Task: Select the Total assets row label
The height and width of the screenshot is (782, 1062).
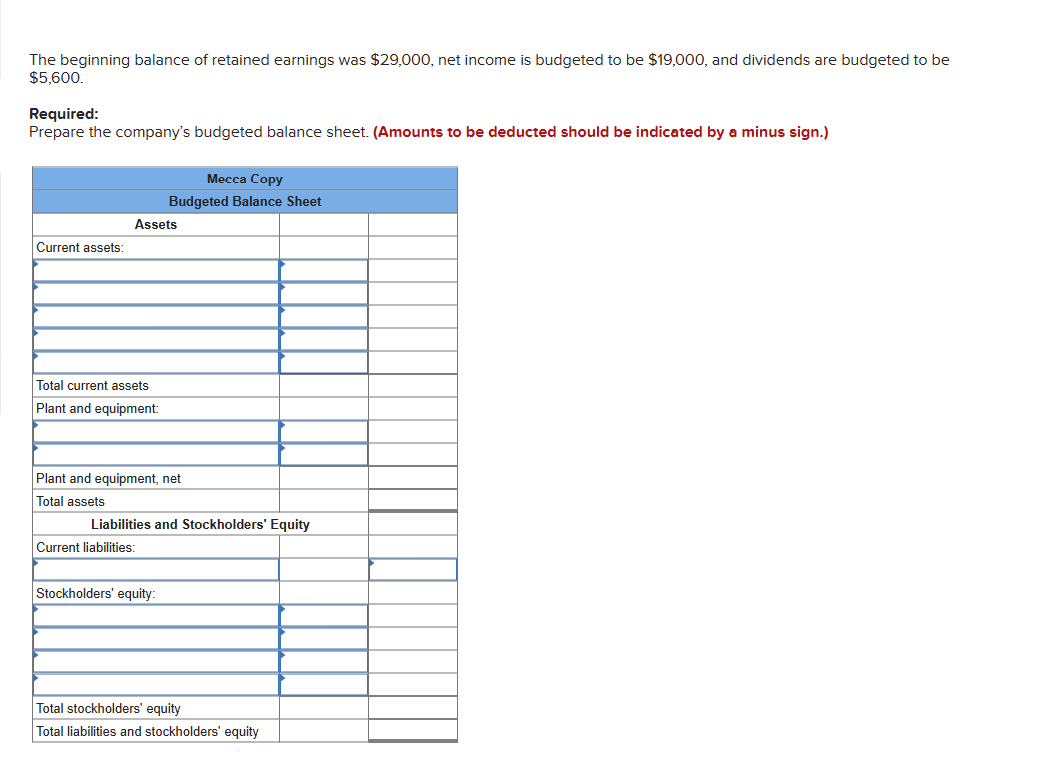Action: tap(70, 501)
